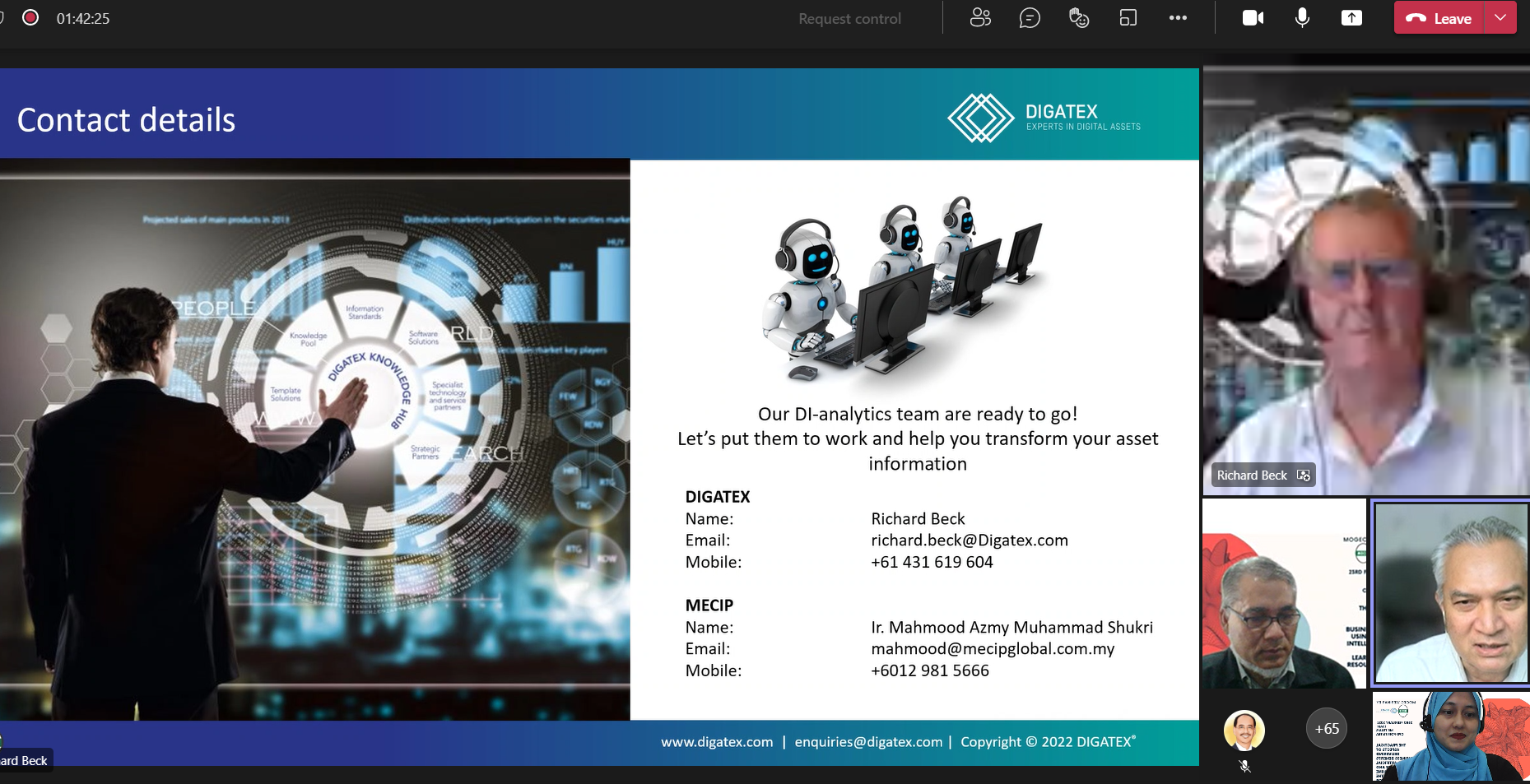1530x784 pixels.
Task: Open the More actions ellipsis menu
Action: [1178, 17]
